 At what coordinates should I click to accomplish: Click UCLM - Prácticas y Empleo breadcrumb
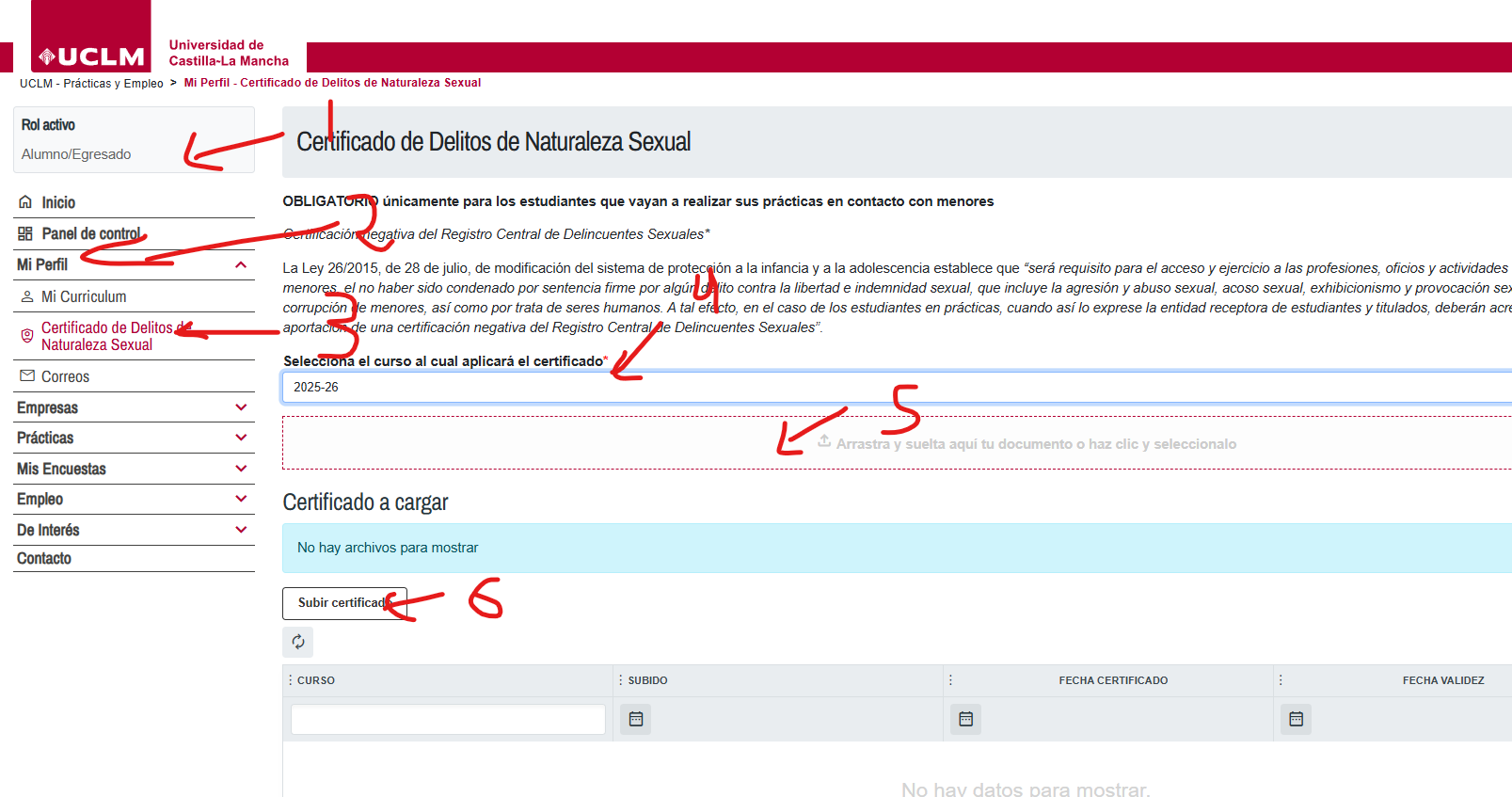91,84
